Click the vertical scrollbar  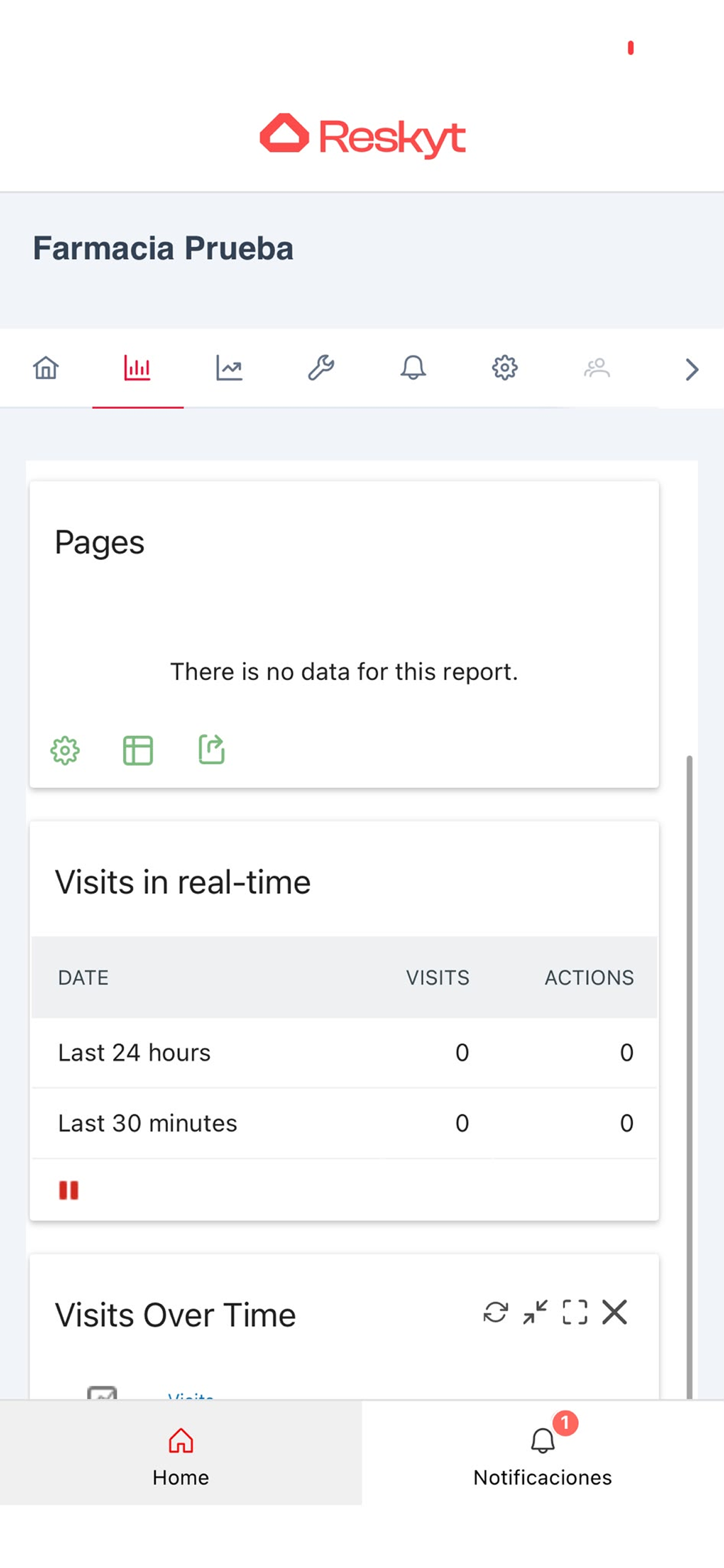click(x=690, y=1077)
